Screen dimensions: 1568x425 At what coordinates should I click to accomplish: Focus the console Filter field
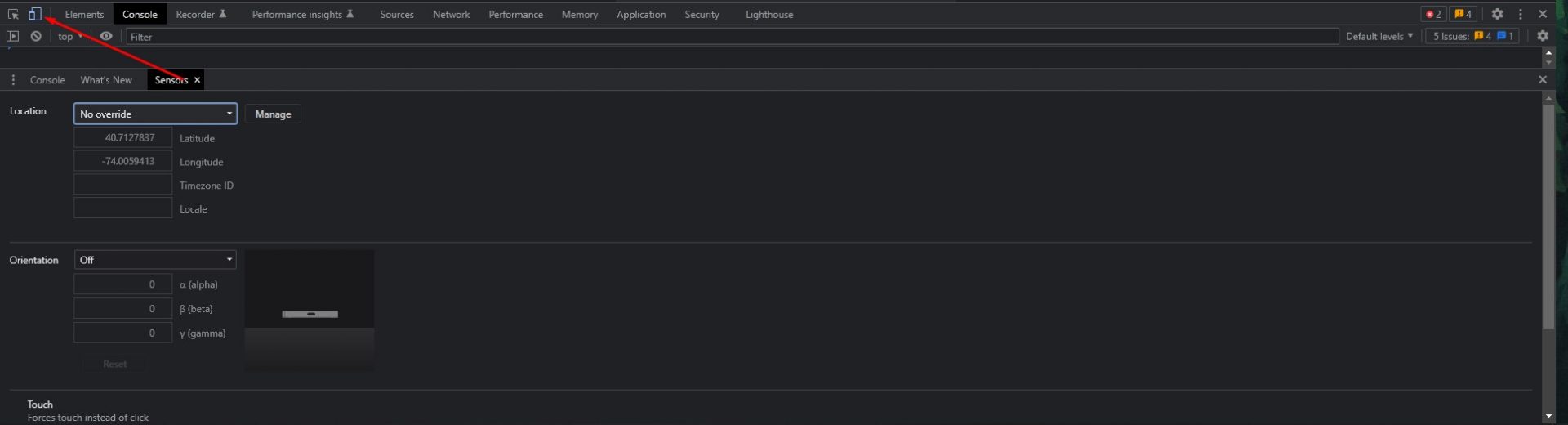coord(733,36)
